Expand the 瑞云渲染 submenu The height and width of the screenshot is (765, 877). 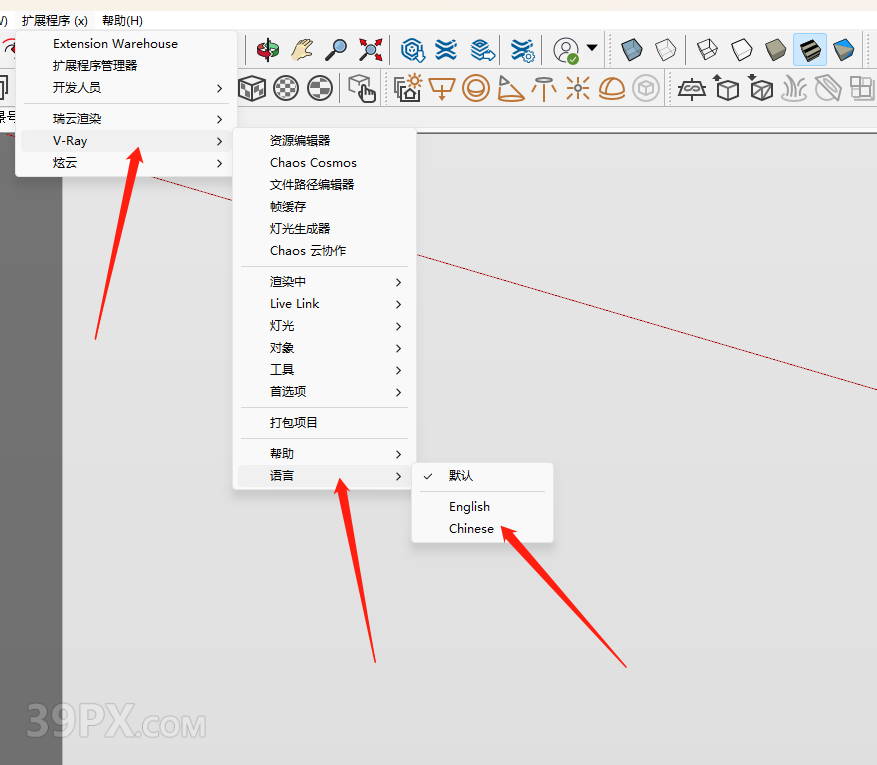126,119
